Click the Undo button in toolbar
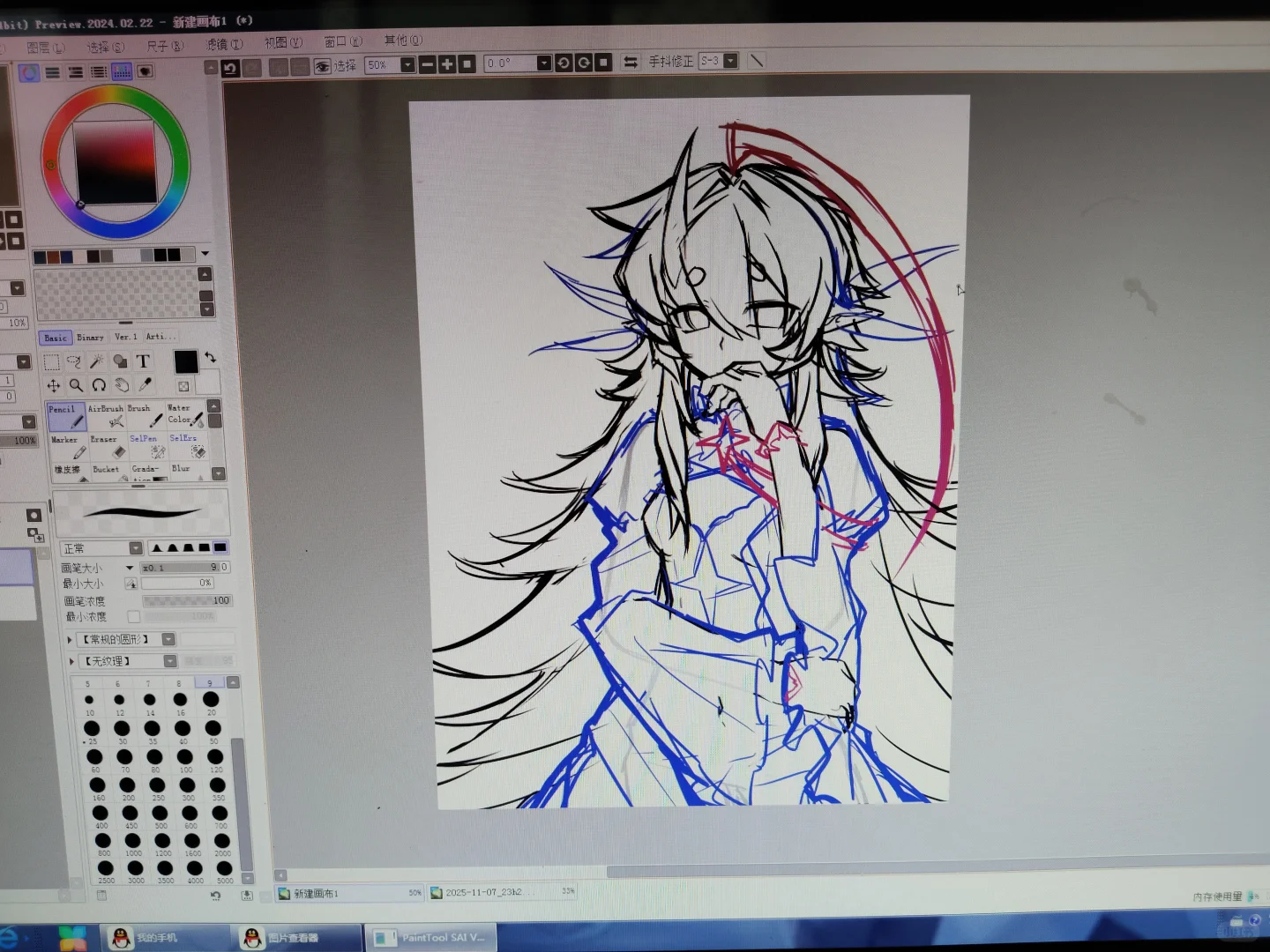Image resolution: width=1270 pixels, height=952 pixels. [x=231, y=68]
